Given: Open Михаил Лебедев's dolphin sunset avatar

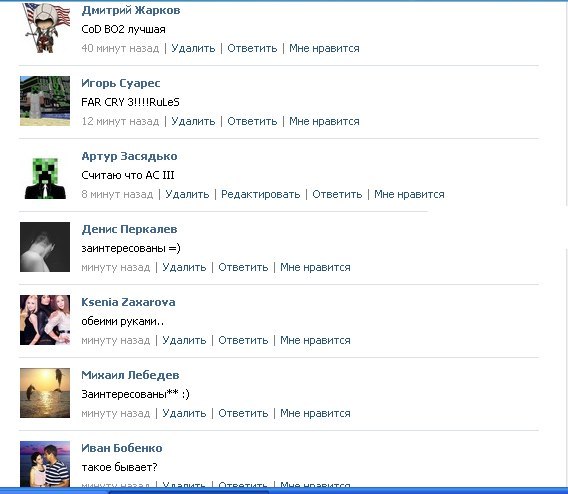Looking at the screenshot, I should [45, 393].
